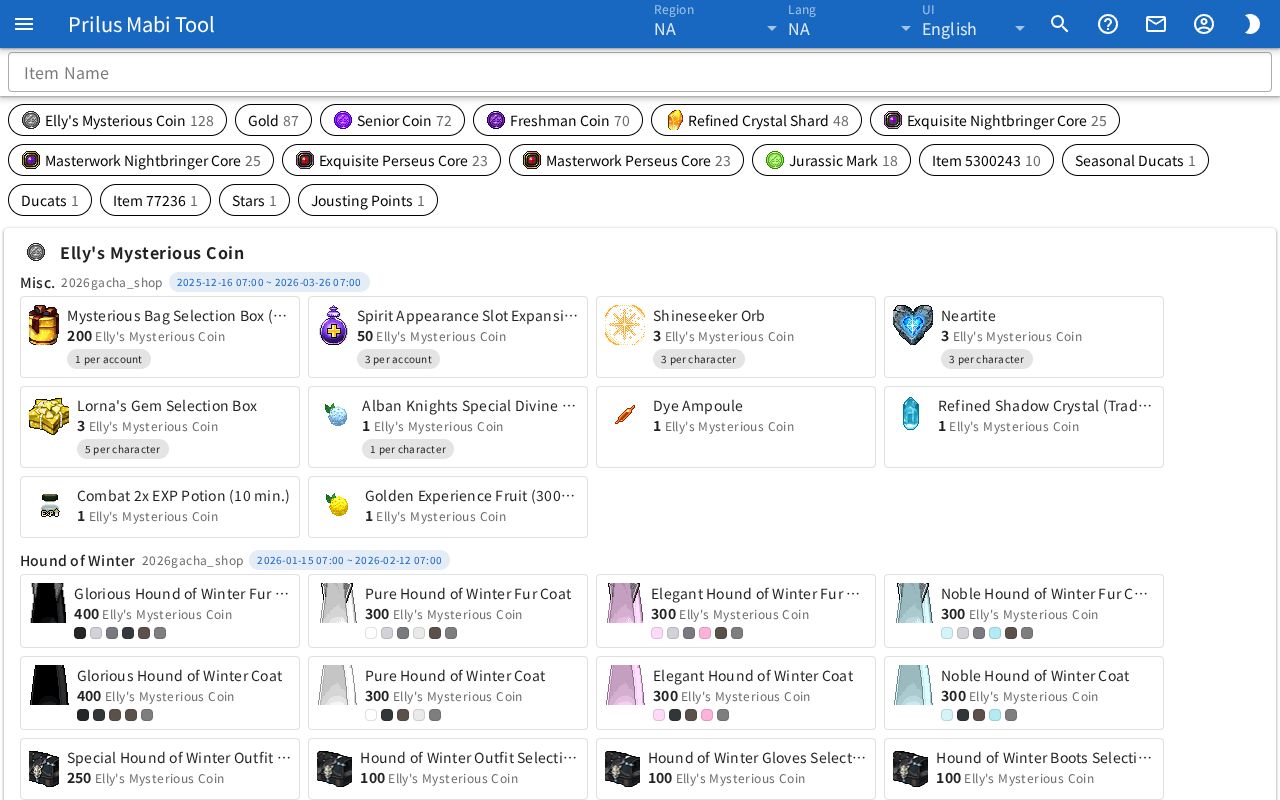1280x800 pixels.
Task: Open the help question mark icon
Action: pos(1108,24)
